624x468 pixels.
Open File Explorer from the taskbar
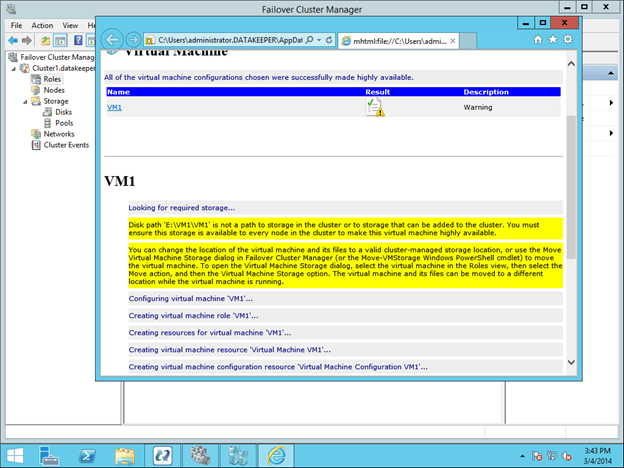(126, 454)
